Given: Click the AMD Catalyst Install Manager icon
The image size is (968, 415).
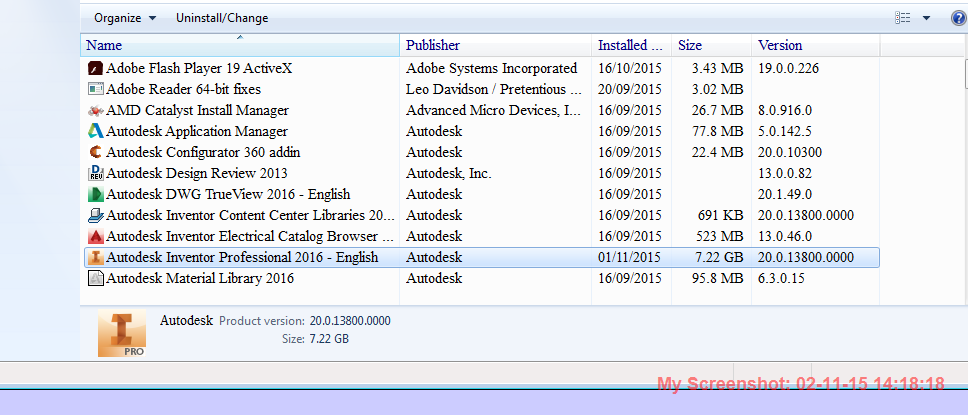Looking at the screenshot, I should pos(95,111).
